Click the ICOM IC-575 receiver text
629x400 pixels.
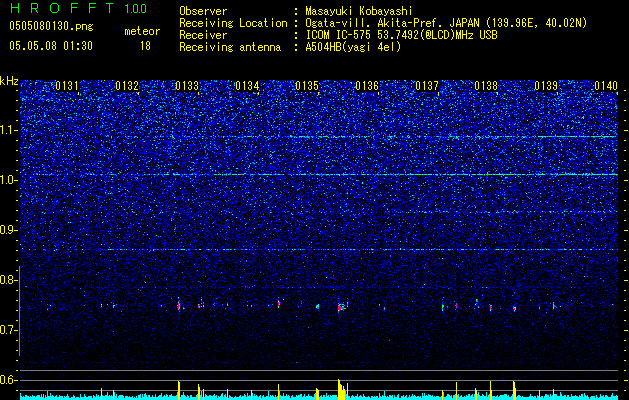[401, 35]
